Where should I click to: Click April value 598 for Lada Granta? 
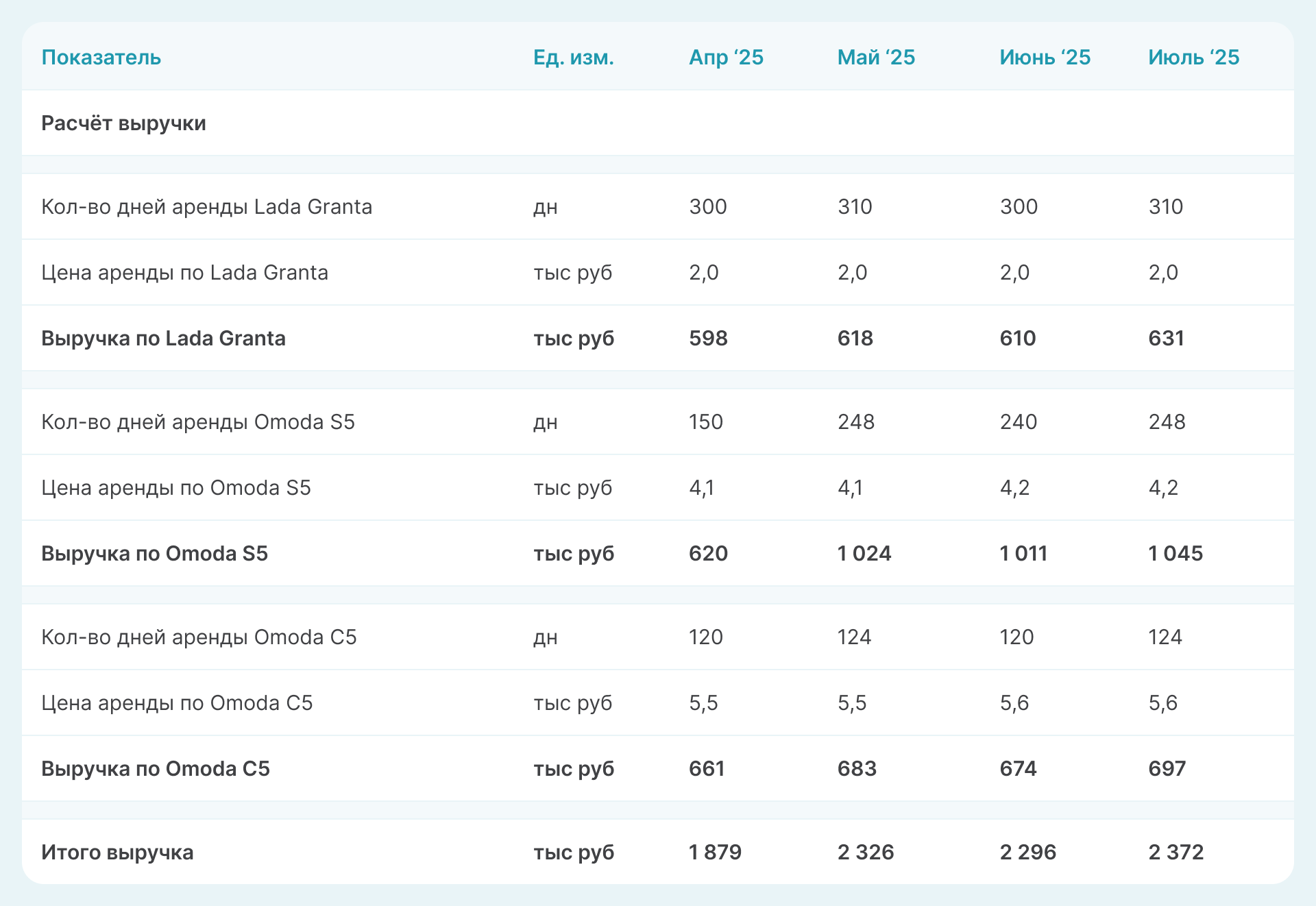pos(708,339)
